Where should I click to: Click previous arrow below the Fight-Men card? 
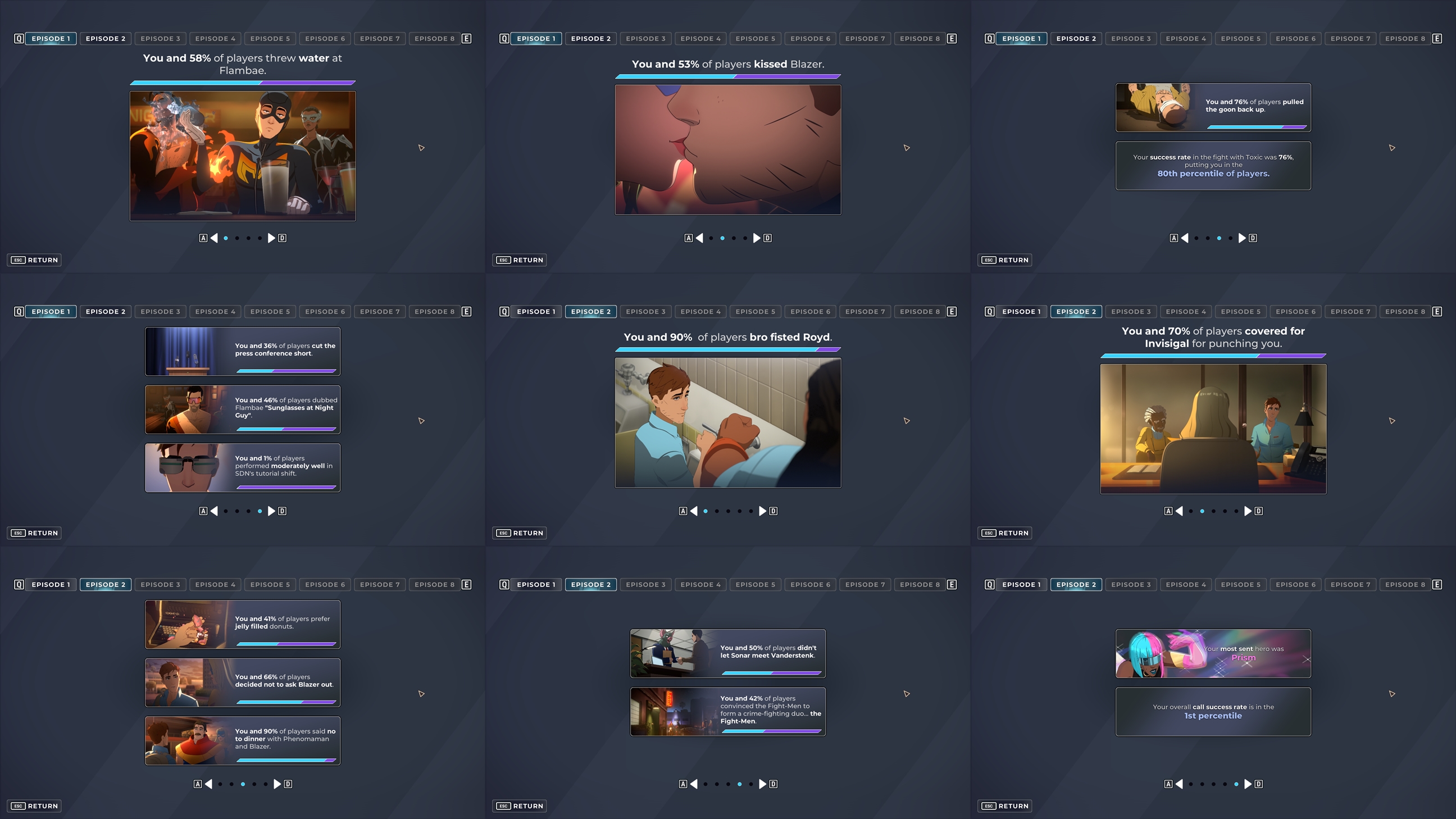tap(694, 784)
